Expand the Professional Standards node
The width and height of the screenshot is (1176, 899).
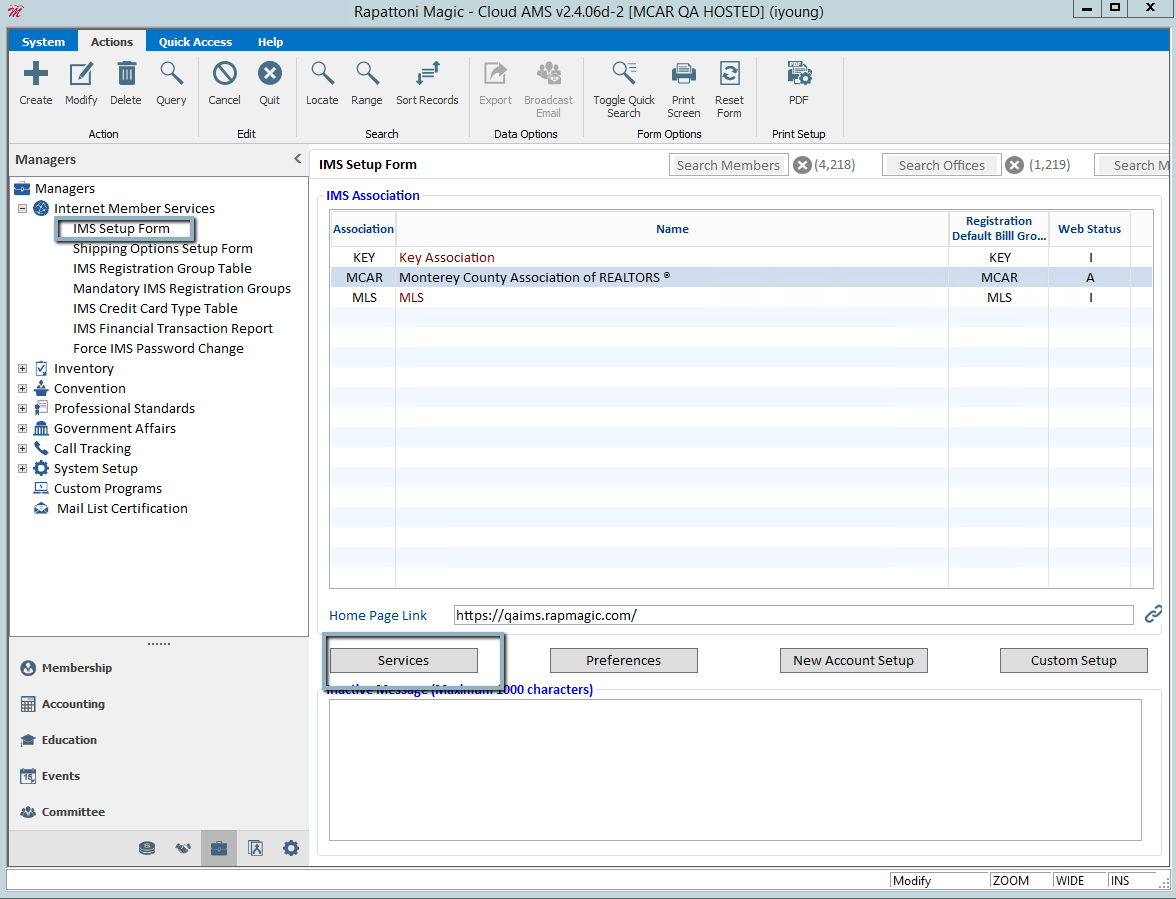tap(22, 409)
